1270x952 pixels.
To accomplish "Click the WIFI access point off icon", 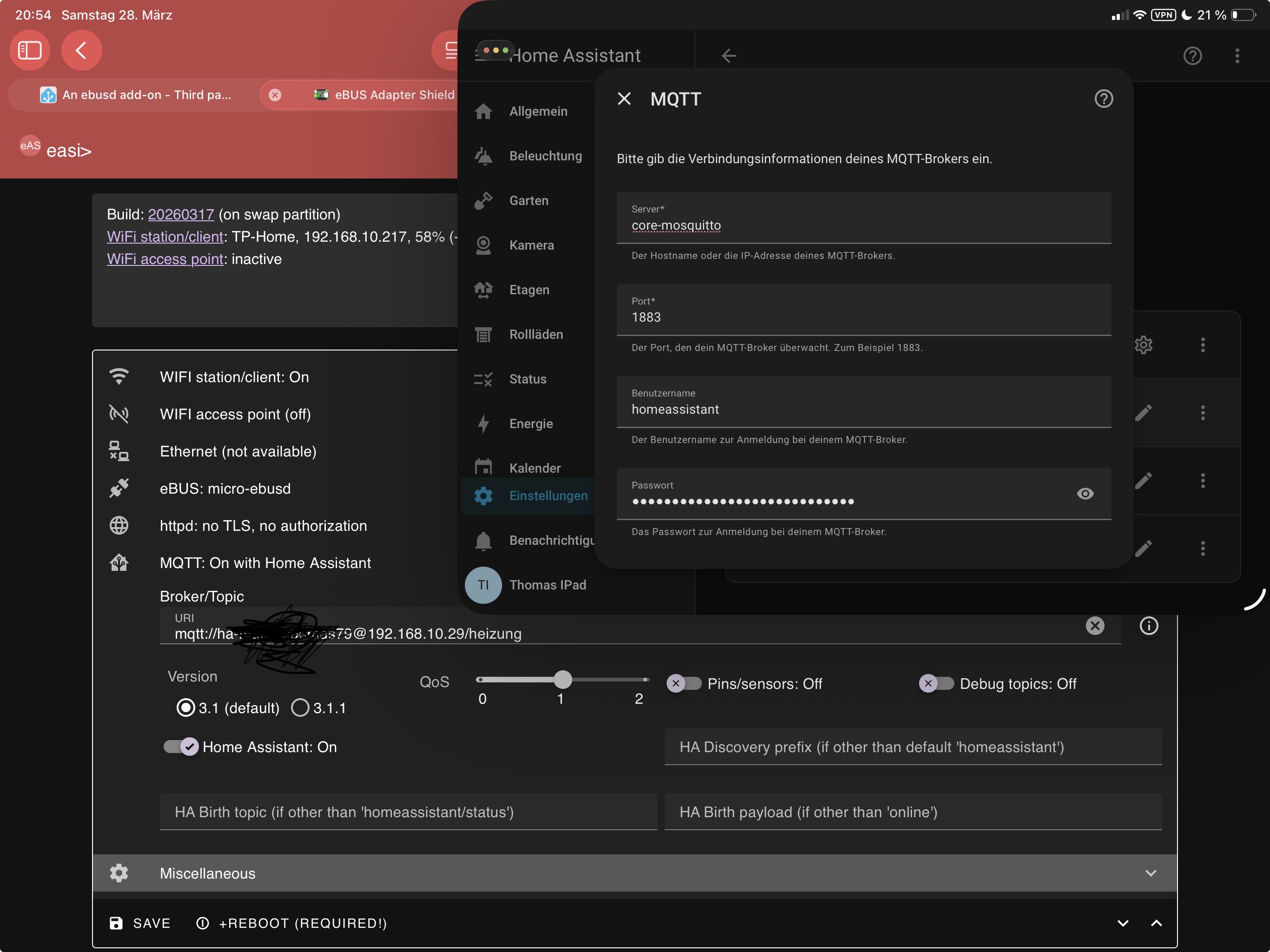I will pyautogui.click(x=119, y=414).
